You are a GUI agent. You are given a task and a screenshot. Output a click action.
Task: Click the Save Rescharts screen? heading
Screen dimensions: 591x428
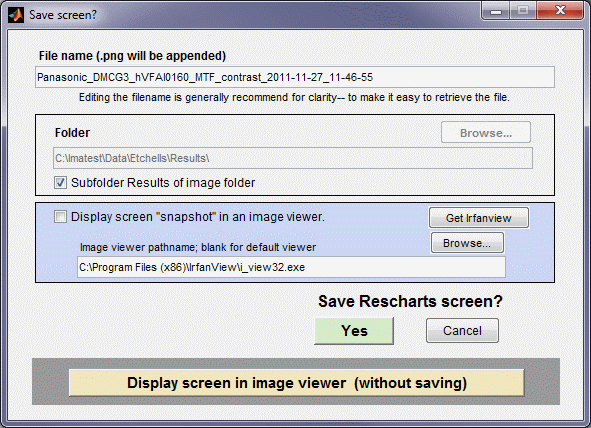pyautogui.click(x=410, y=301)
